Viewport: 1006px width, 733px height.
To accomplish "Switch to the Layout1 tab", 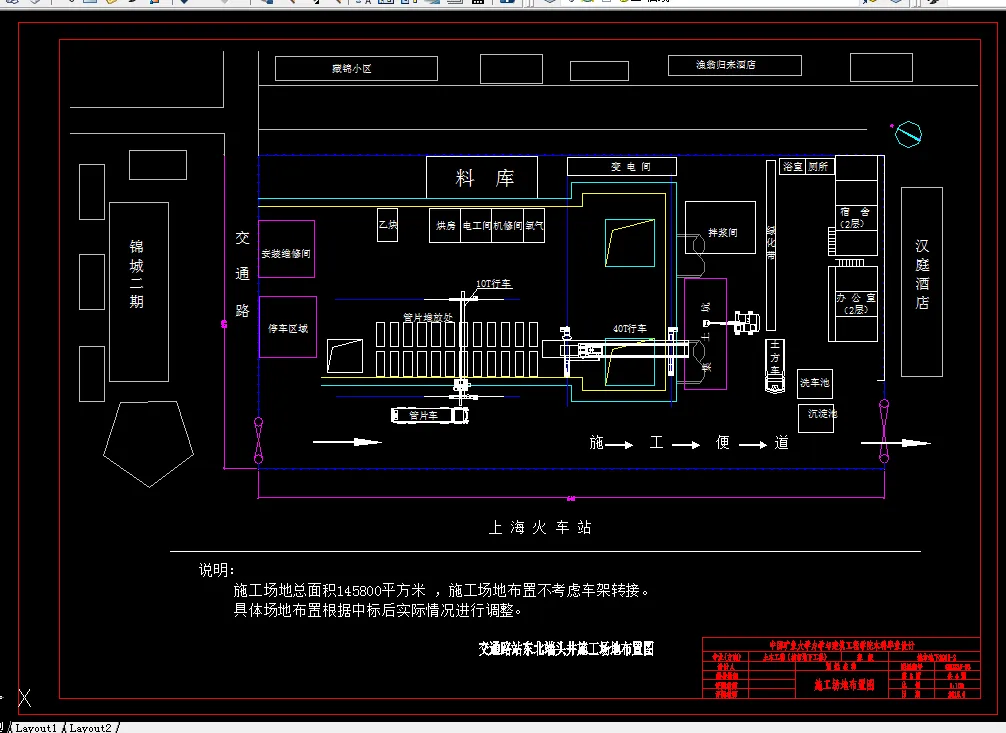I will (x=37, y=727).
